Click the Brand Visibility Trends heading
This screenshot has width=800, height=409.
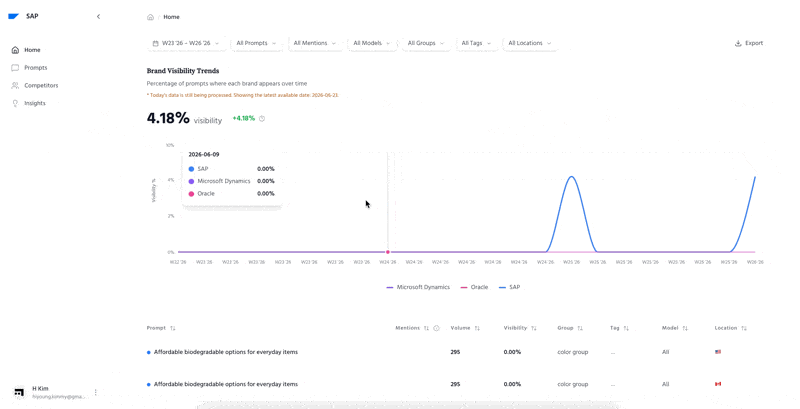tap(183, 71)
